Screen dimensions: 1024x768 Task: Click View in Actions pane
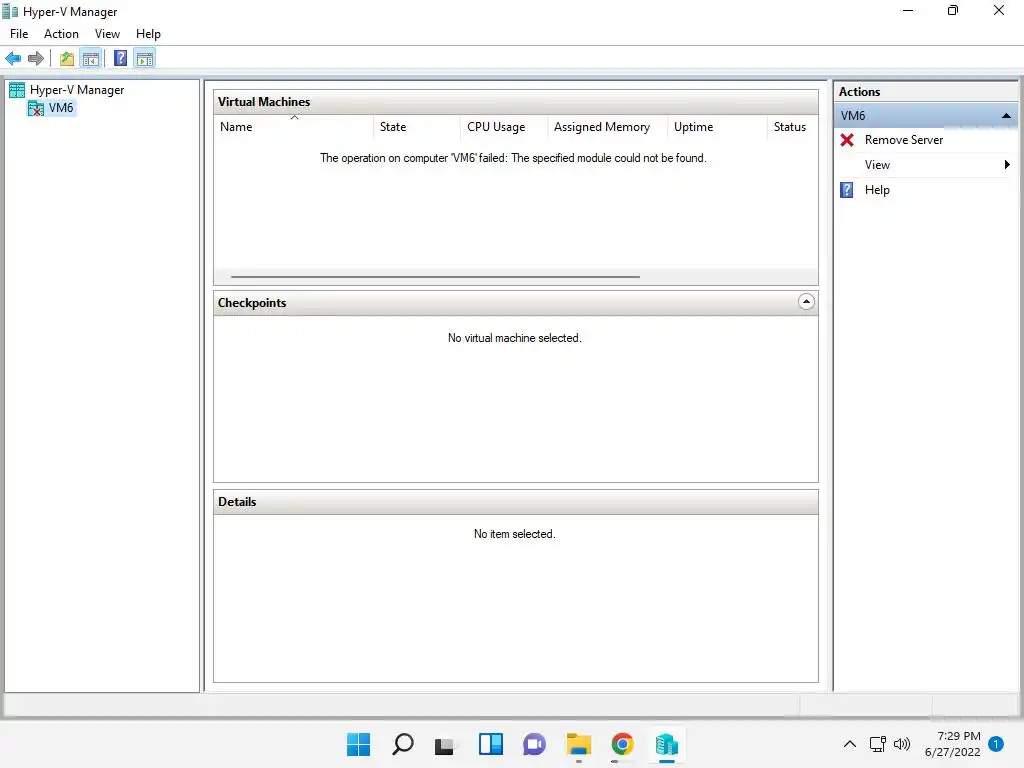pos(877,165)
